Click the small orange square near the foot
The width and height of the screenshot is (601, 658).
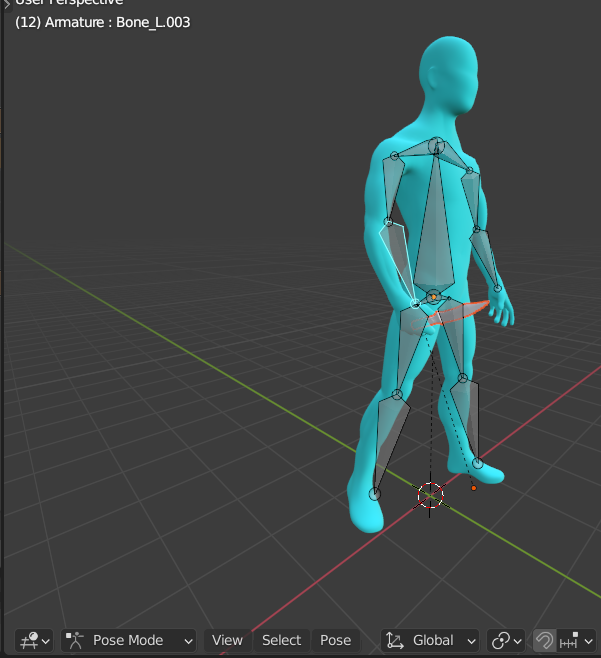click(473, 487)
